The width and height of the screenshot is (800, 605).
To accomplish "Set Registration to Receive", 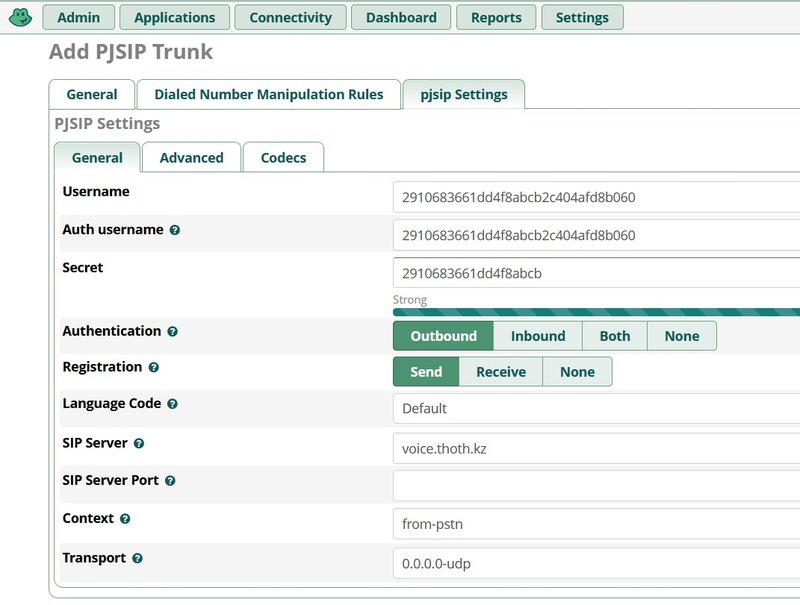I will pos(499,371).
